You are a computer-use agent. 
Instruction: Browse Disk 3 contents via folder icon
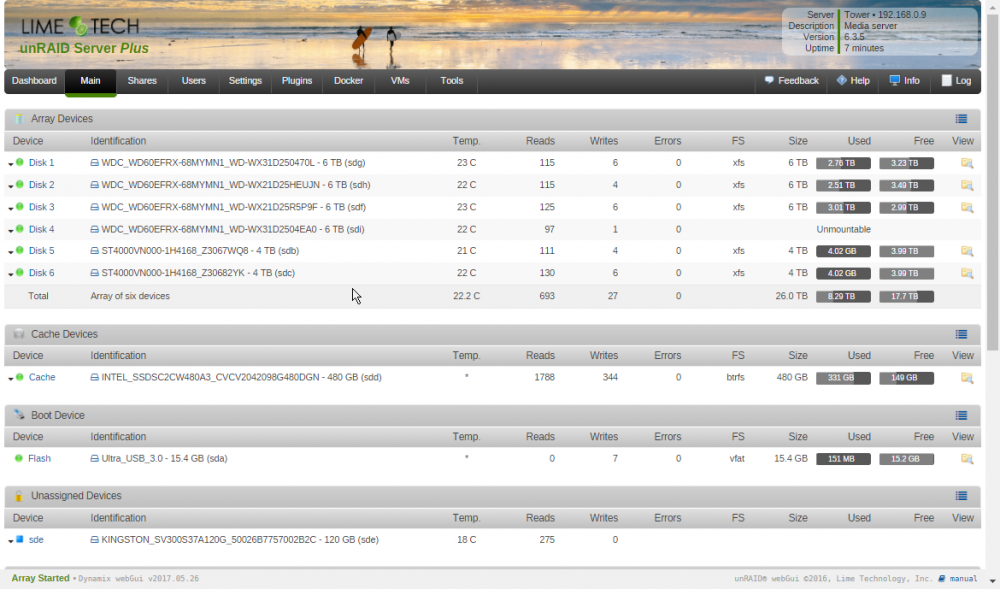coord(967,208)
